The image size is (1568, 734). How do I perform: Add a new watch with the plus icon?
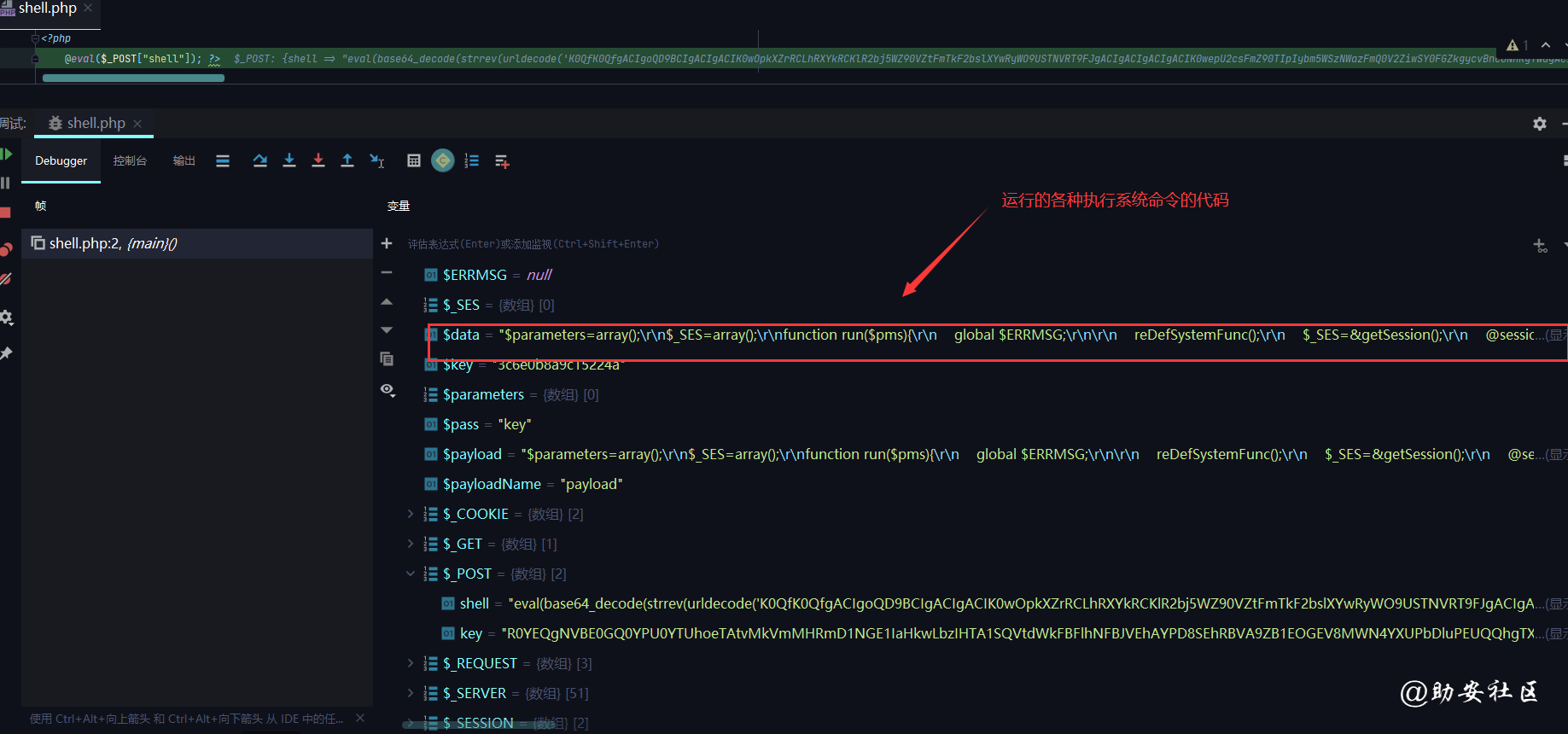pyautogui.click(x=387, y=243)
